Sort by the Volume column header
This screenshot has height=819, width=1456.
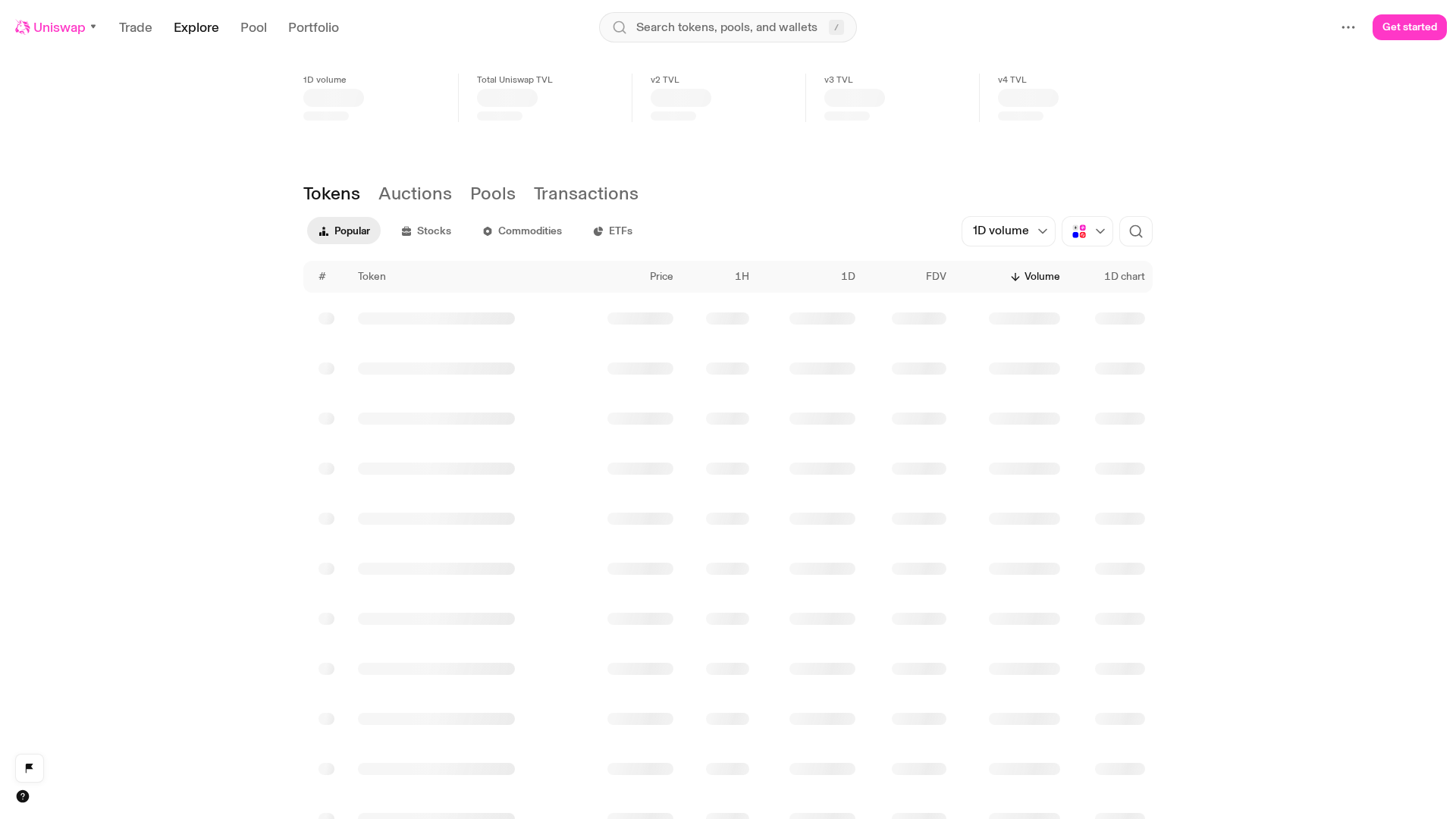(x=1035, y=277)
